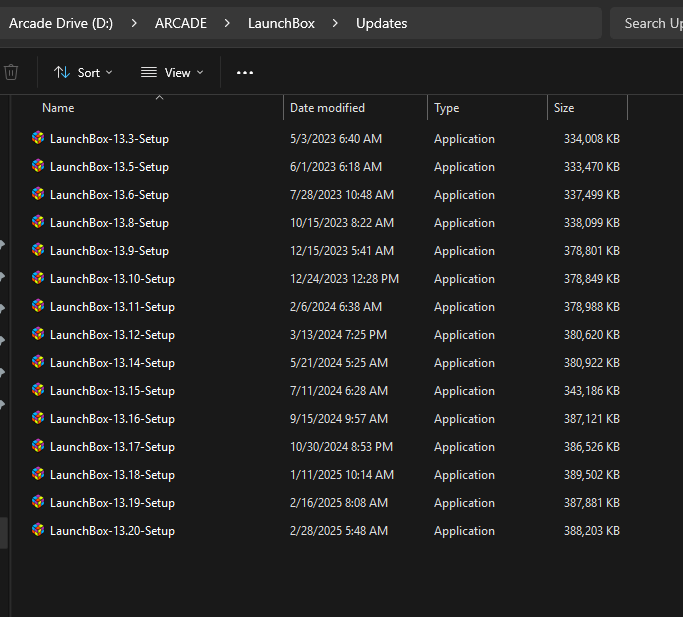This screenshot has width=683, height=617.
Task: Select the LaunchBox-13.3-Setup file name
Action: (109, 139)
